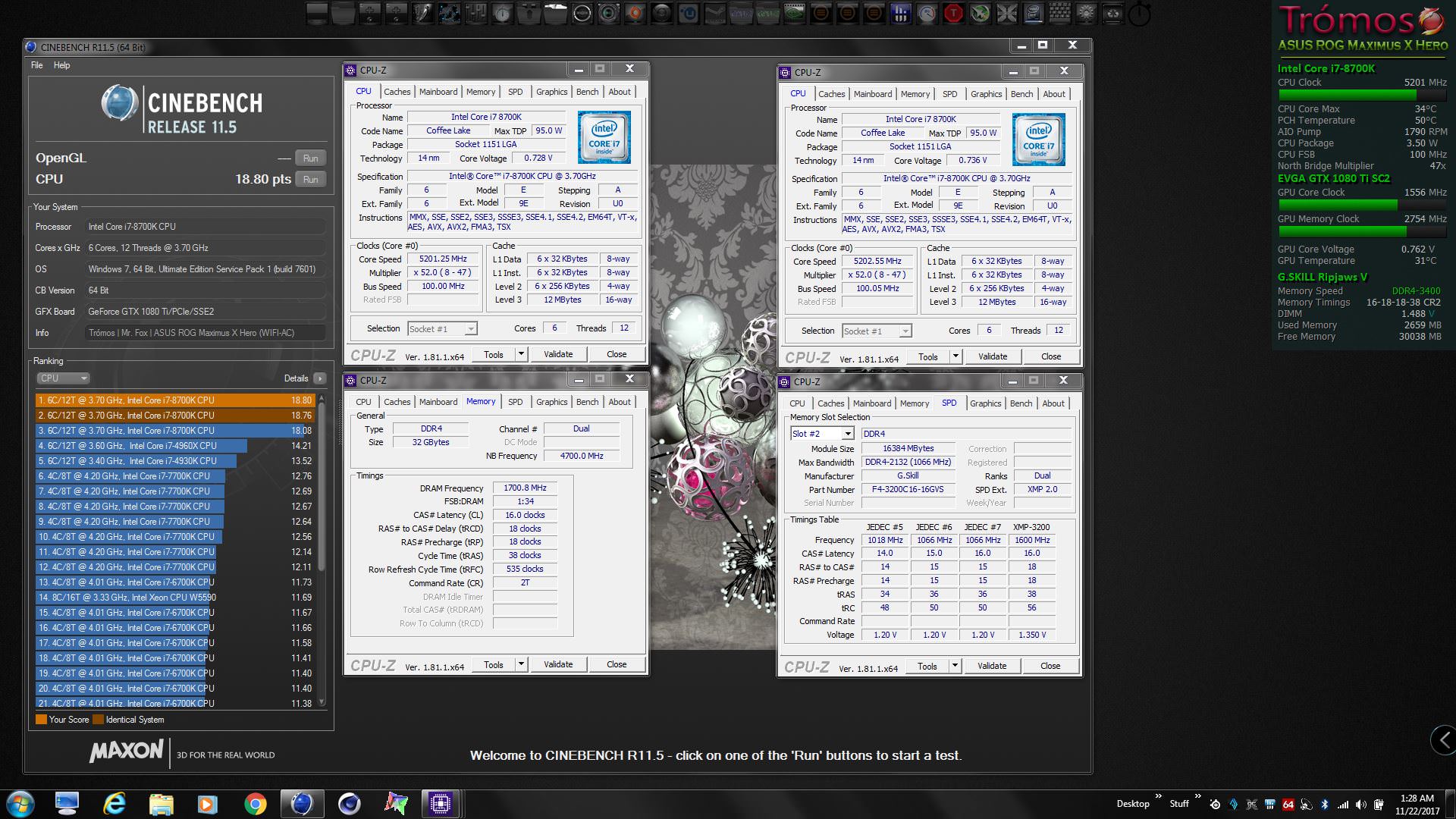Open Tools dropdown arrow in CPU-Z SPD window

coord(955,666)
